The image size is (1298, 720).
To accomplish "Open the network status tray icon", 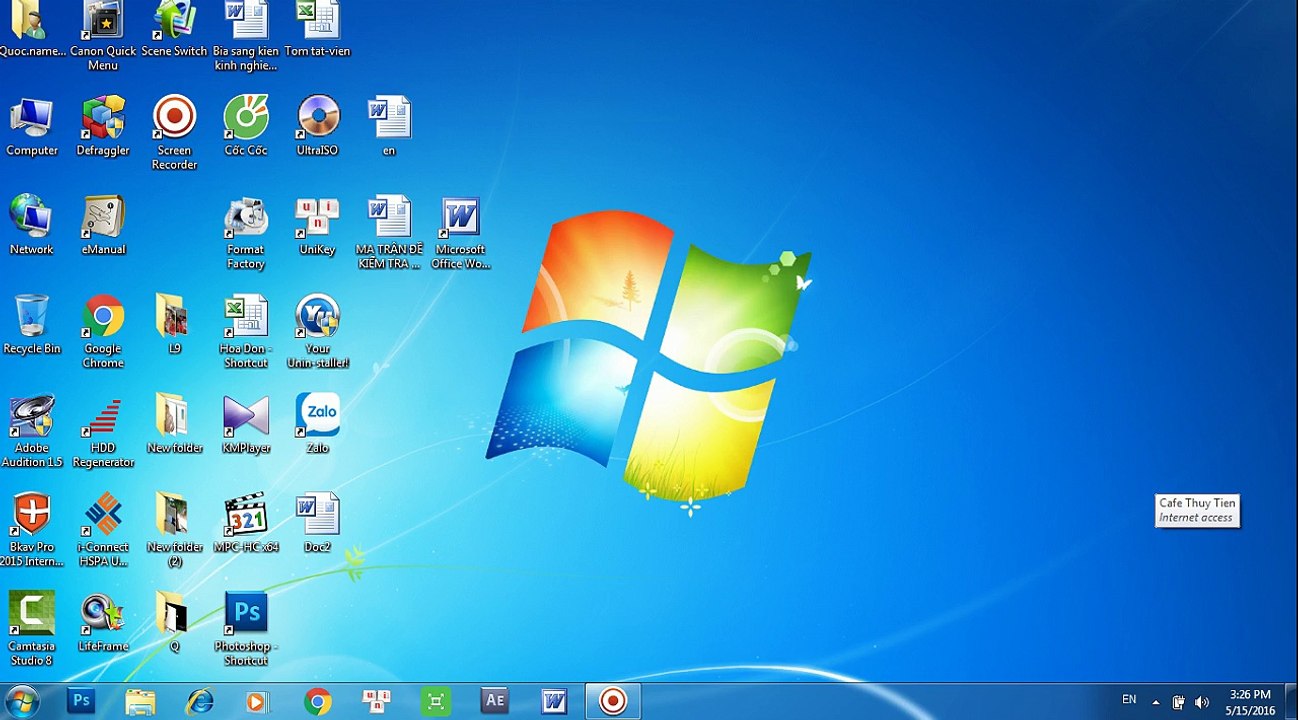I will [x=1179, y=702].
